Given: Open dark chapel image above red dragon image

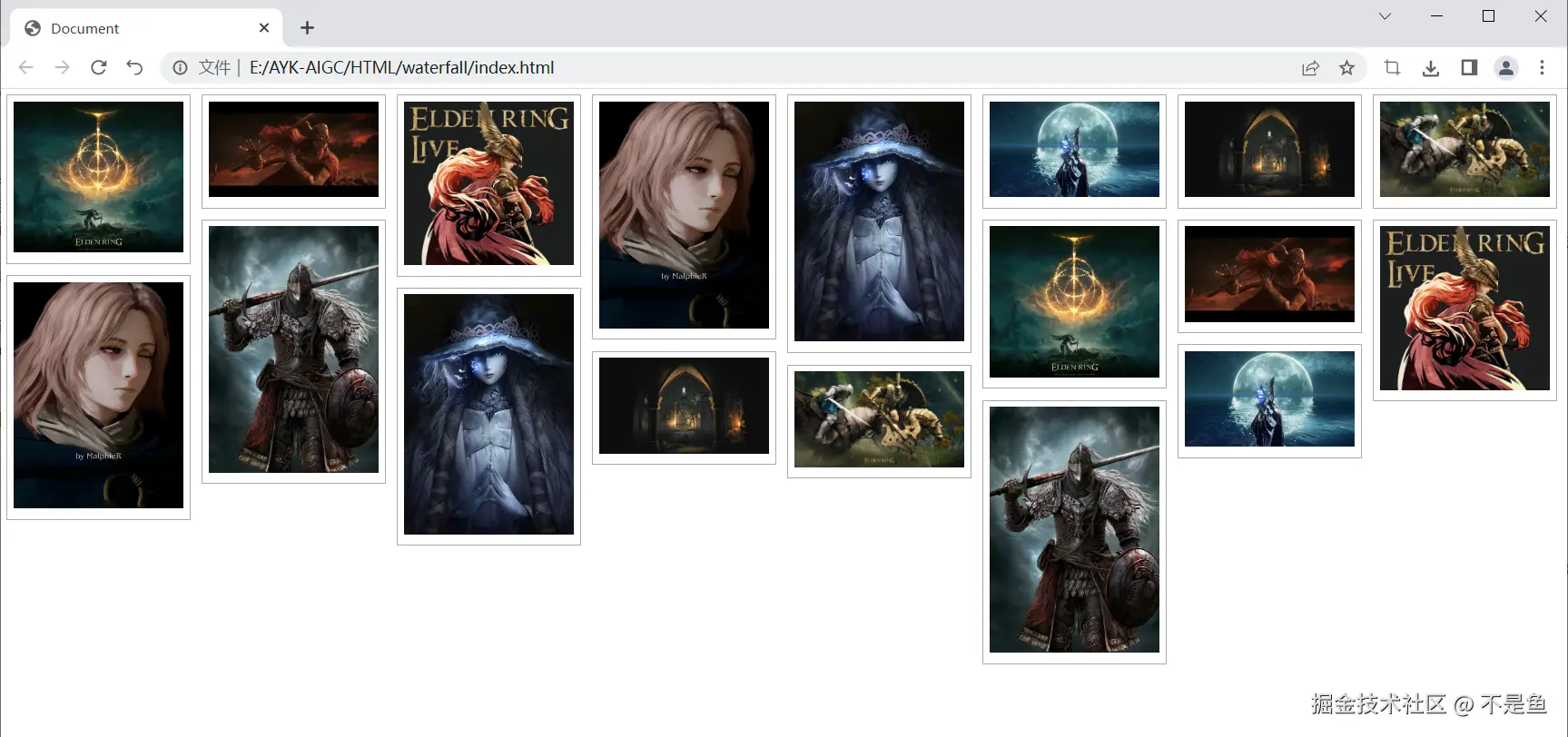Looking at the screenshot, I should coord(1269,149).
